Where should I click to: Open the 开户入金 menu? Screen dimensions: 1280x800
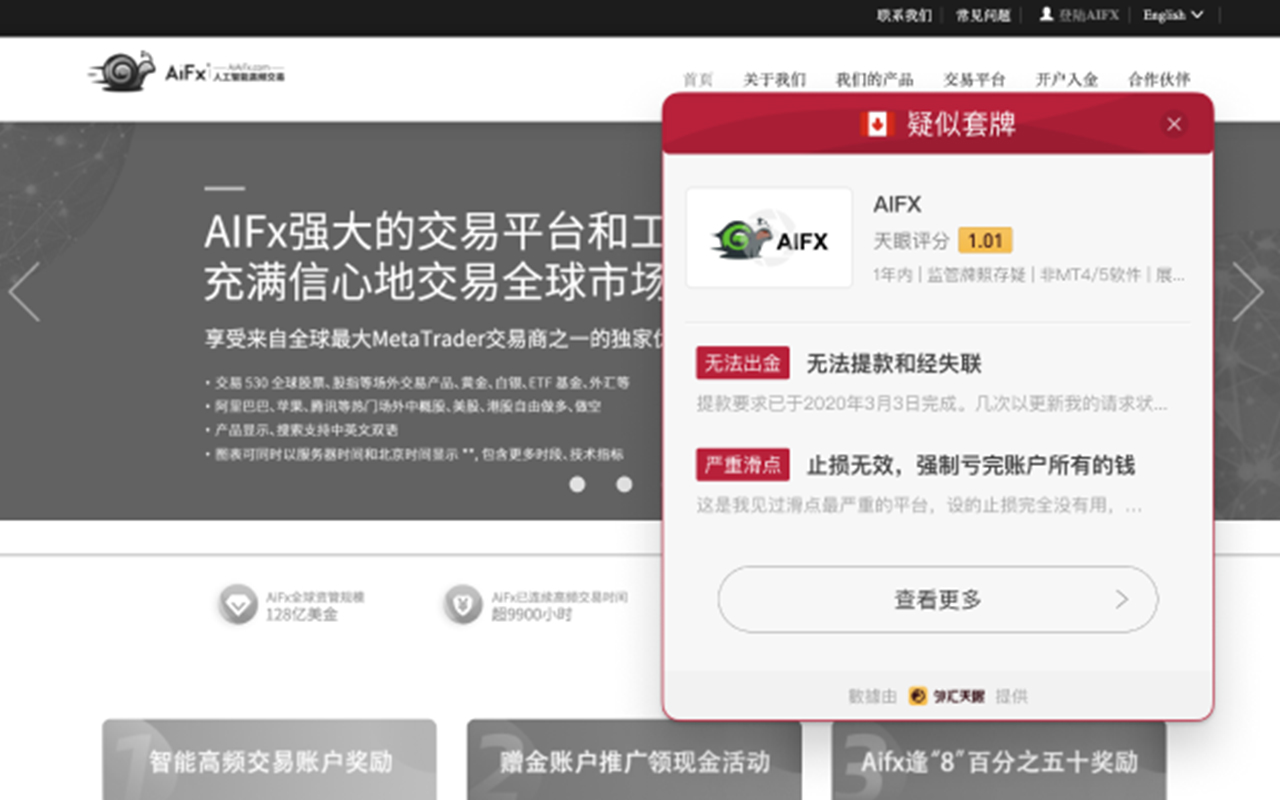click(x=1066, y=79)
